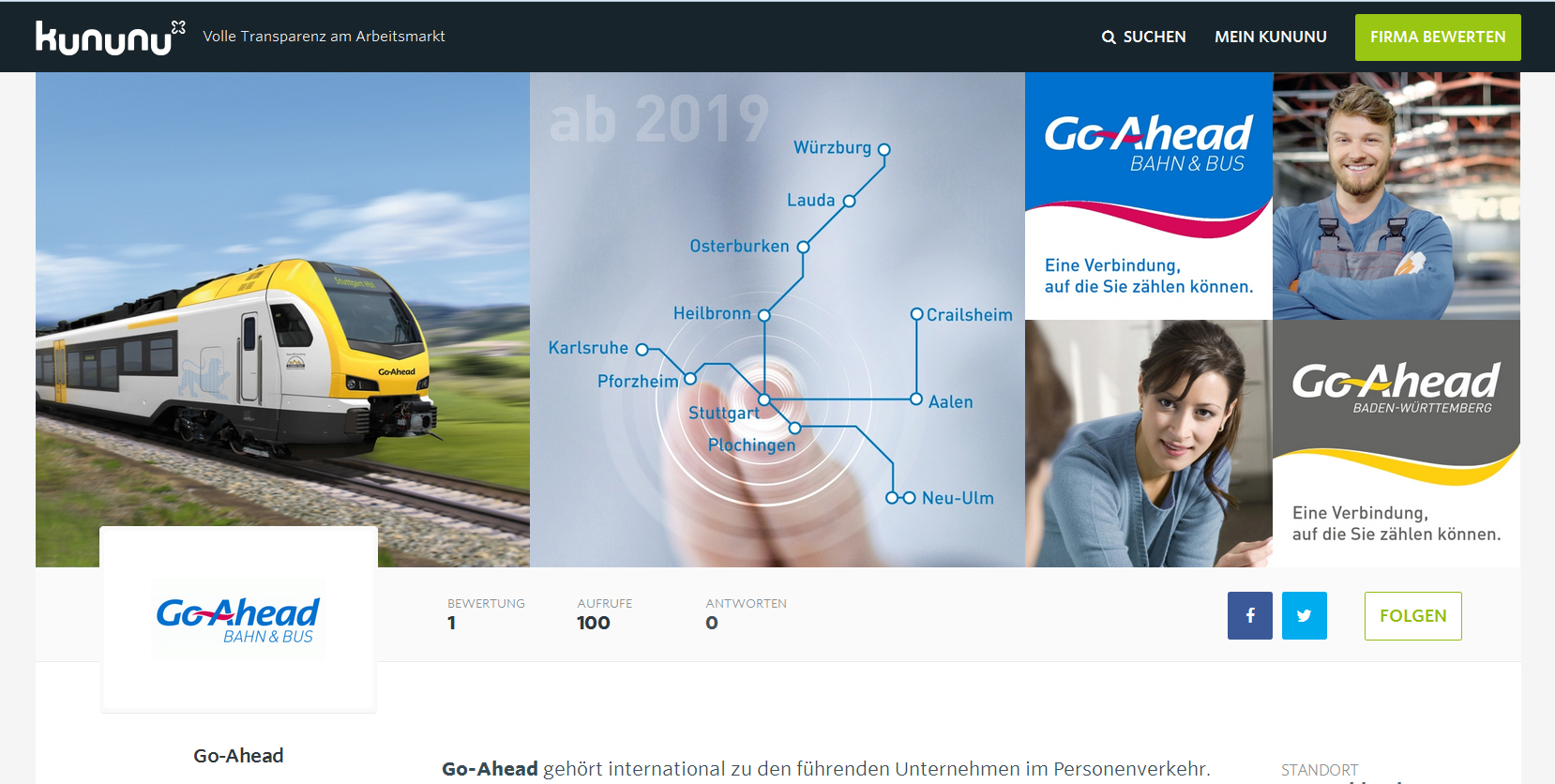Viewport: 1555px width, 784px height.
Task: Open the route map image with Stuttgart
Action: (777, 320)
